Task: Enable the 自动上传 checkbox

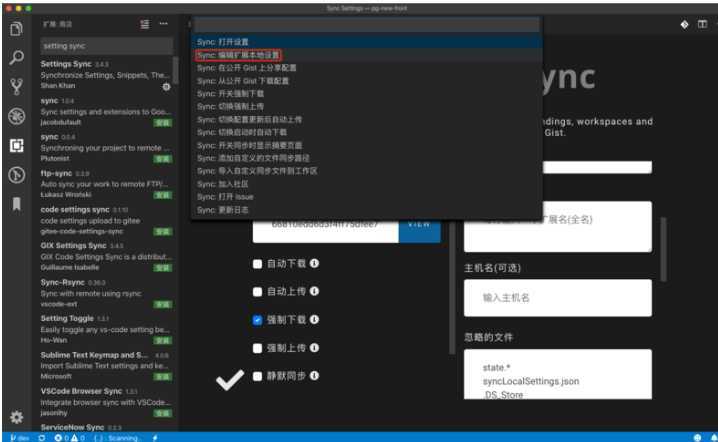Action: tap(257, 292)
